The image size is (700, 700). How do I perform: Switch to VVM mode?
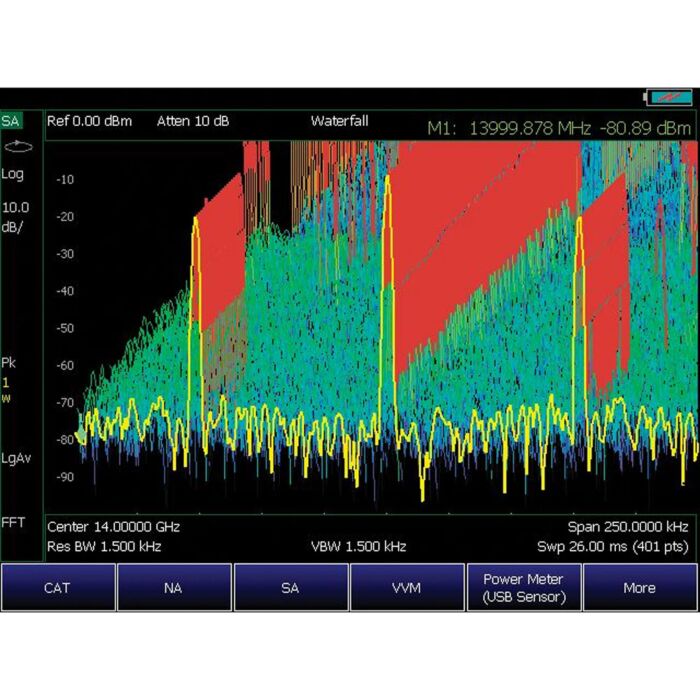click(x=407, y=587)
